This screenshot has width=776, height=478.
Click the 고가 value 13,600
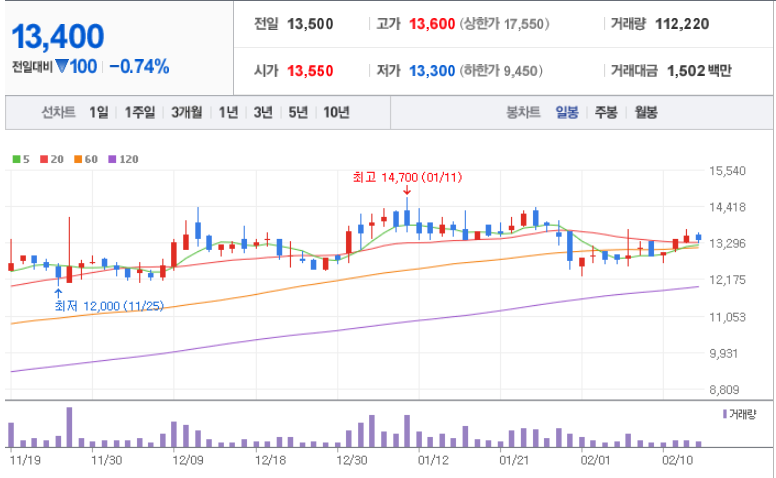(432, 24)
